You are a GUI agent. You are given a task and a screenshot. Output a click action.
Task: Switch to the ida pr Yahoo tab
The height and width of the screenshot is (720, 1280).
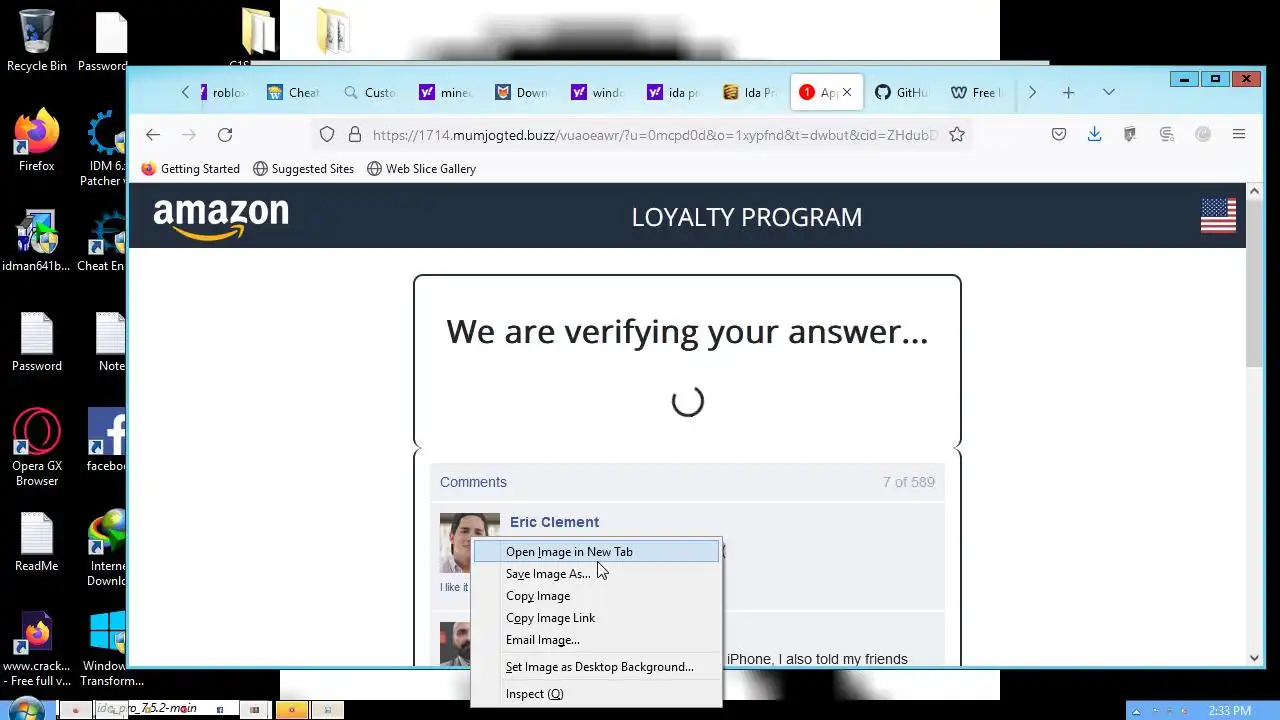tap(674, 92)
